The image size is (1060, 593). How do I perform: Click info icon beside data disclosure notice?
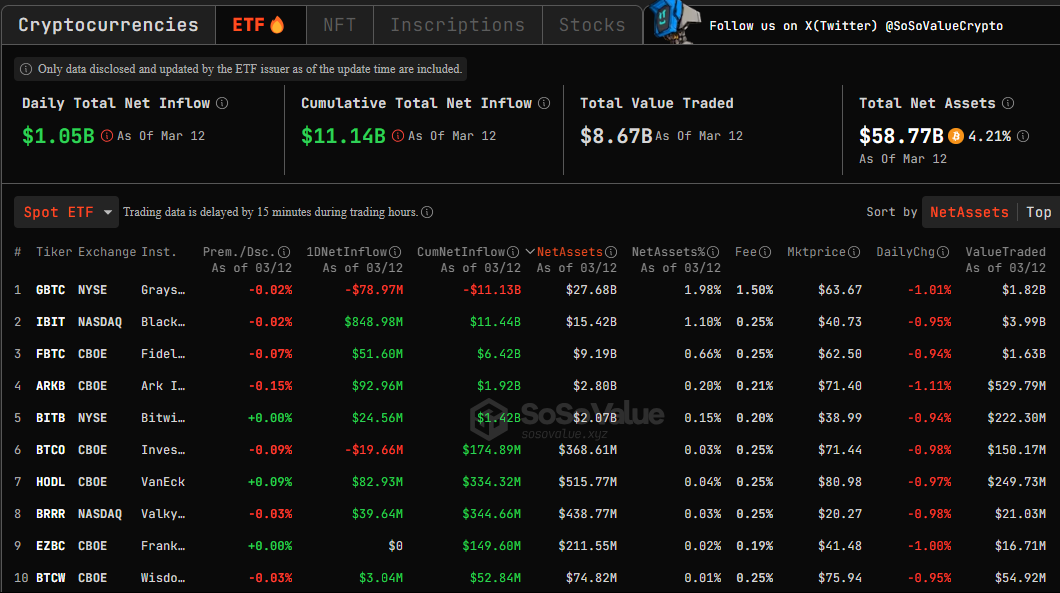pos(26,69)
